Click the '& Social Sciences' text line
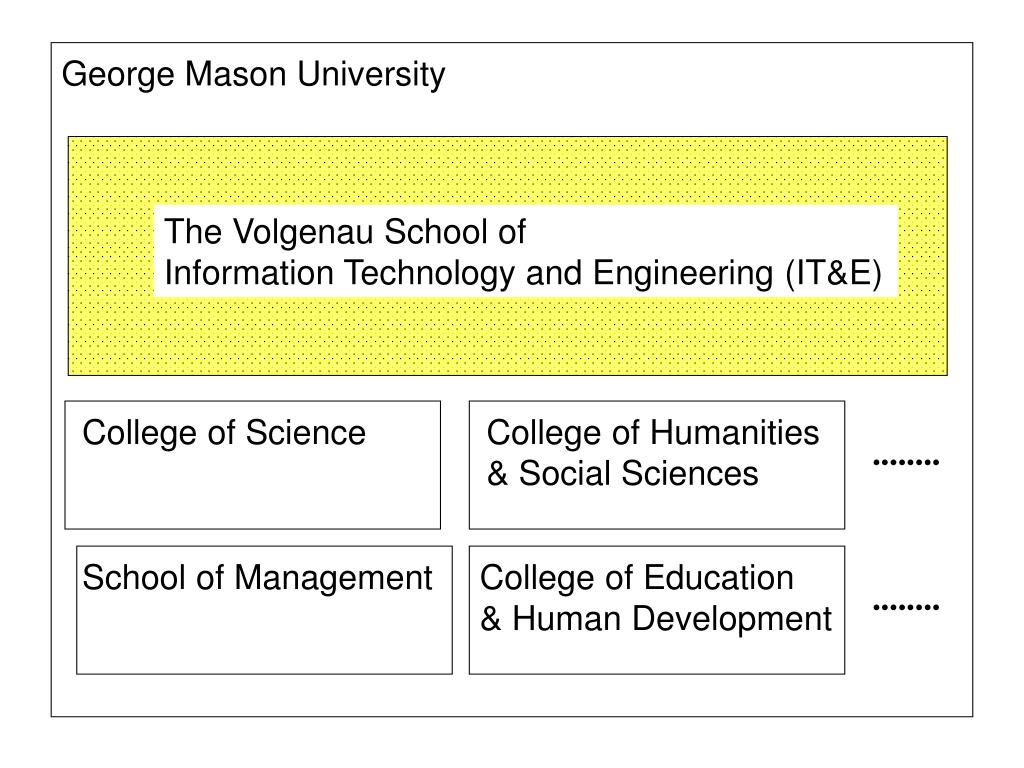 coord(623,473)
